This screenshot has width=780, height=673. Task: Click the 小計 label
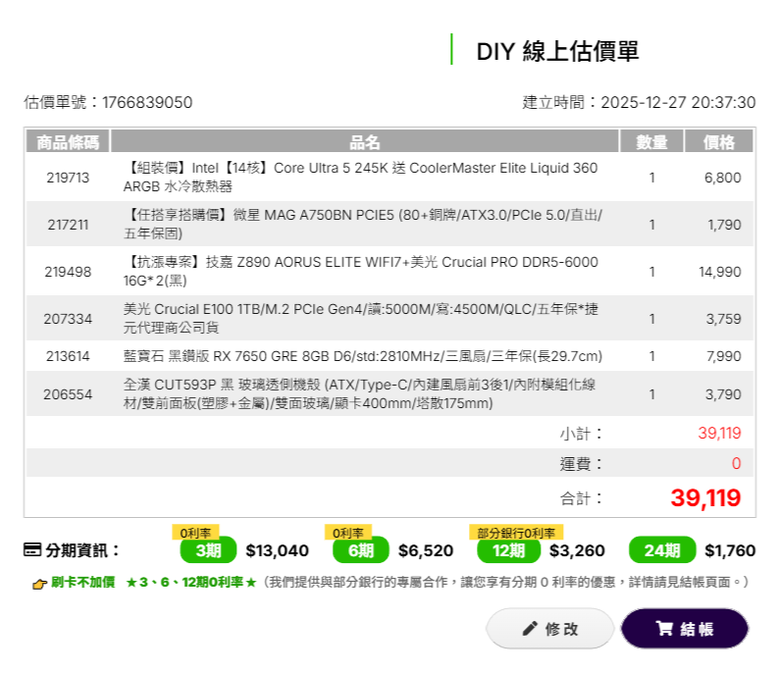pyautogui.click(x=581, y=434)
